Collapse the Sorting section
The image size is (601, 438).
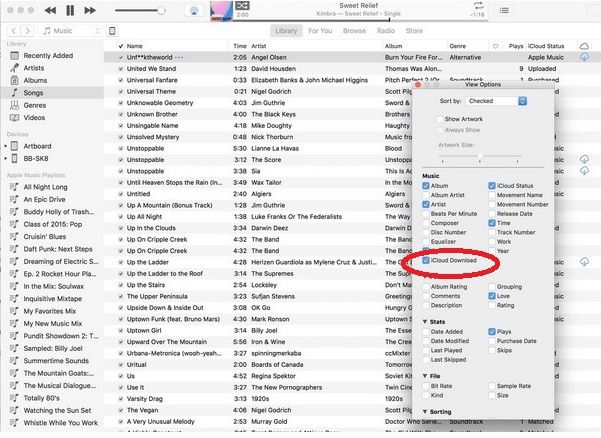[425, 412]
